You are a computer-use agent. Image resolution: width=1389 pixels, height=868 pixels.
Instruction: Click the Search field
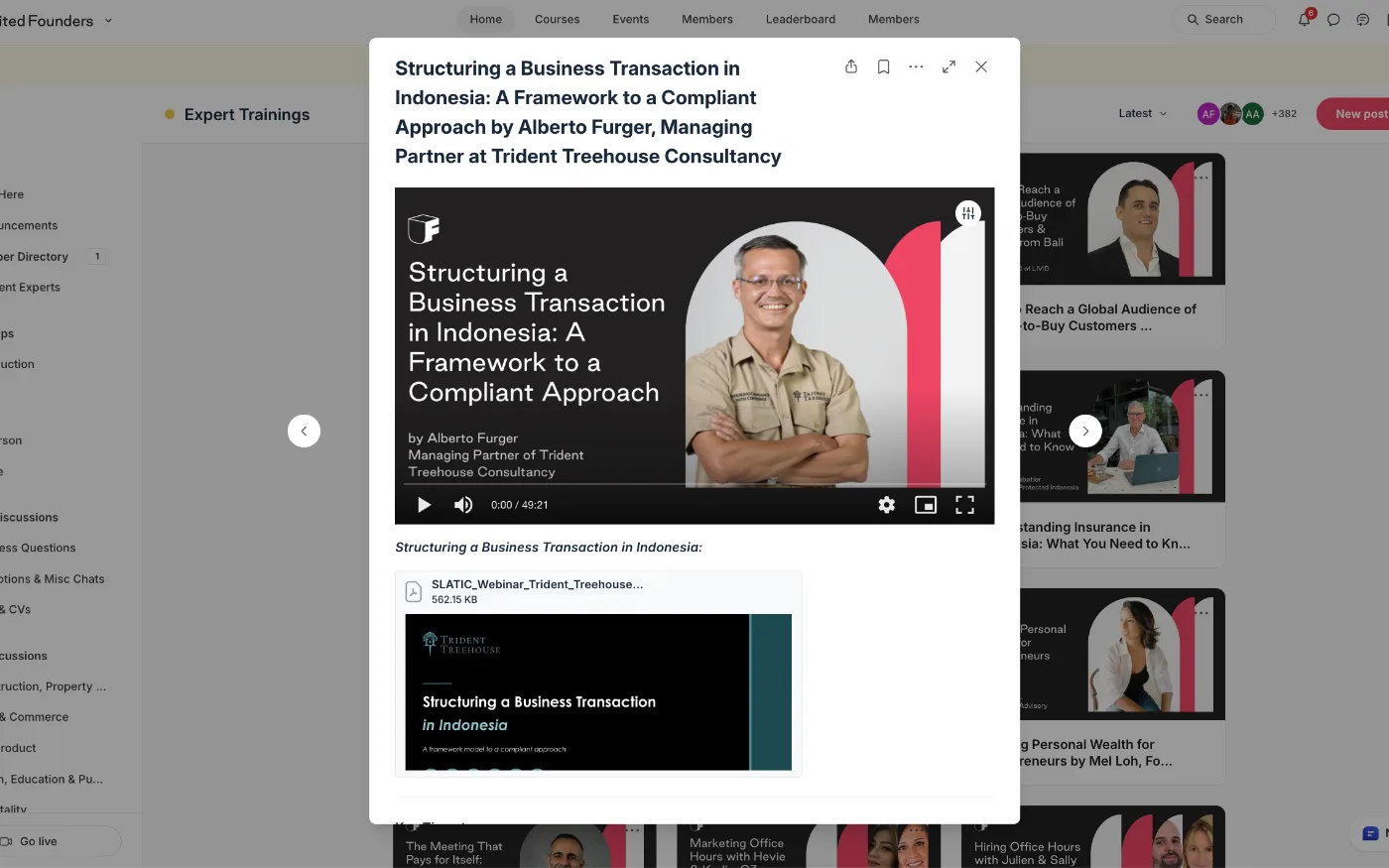click(x=1224, y=19)
